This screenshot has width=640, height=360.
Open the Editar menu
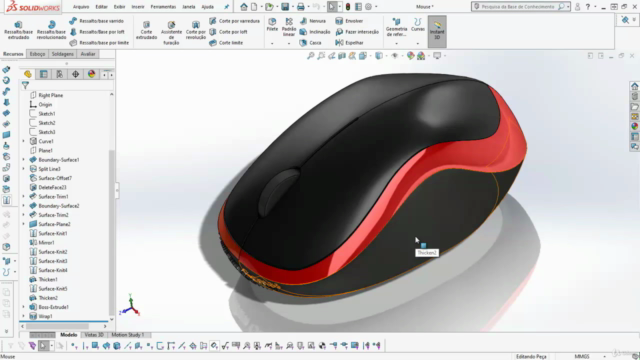pos(101,7)
